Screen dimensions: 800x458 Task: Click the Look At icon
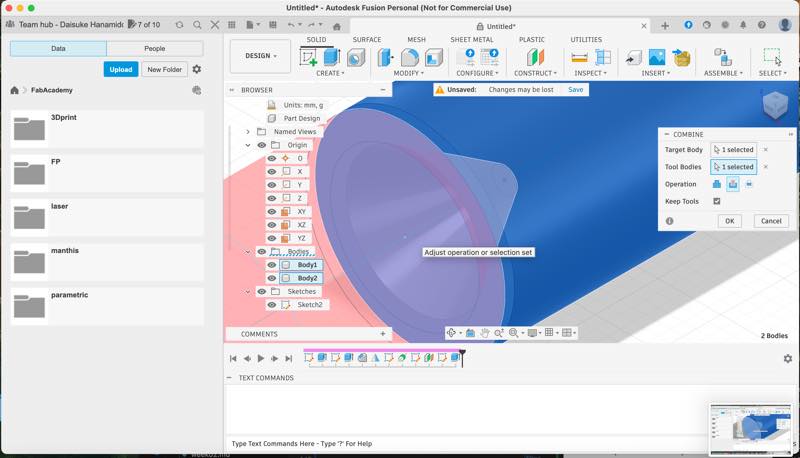pos(470,333)
